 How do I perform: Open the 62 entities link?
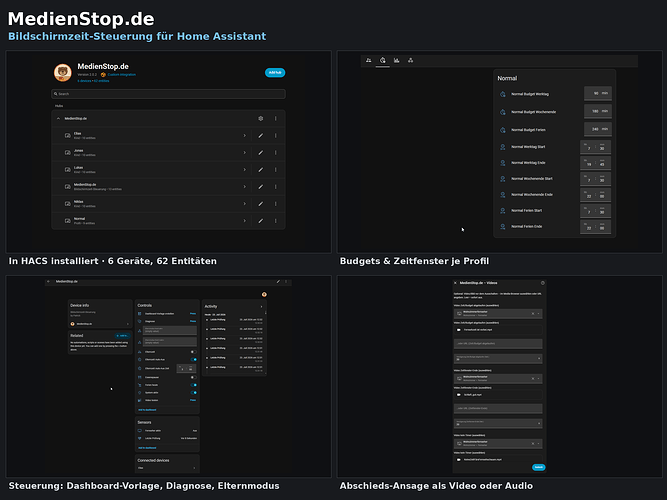[102, 80]
